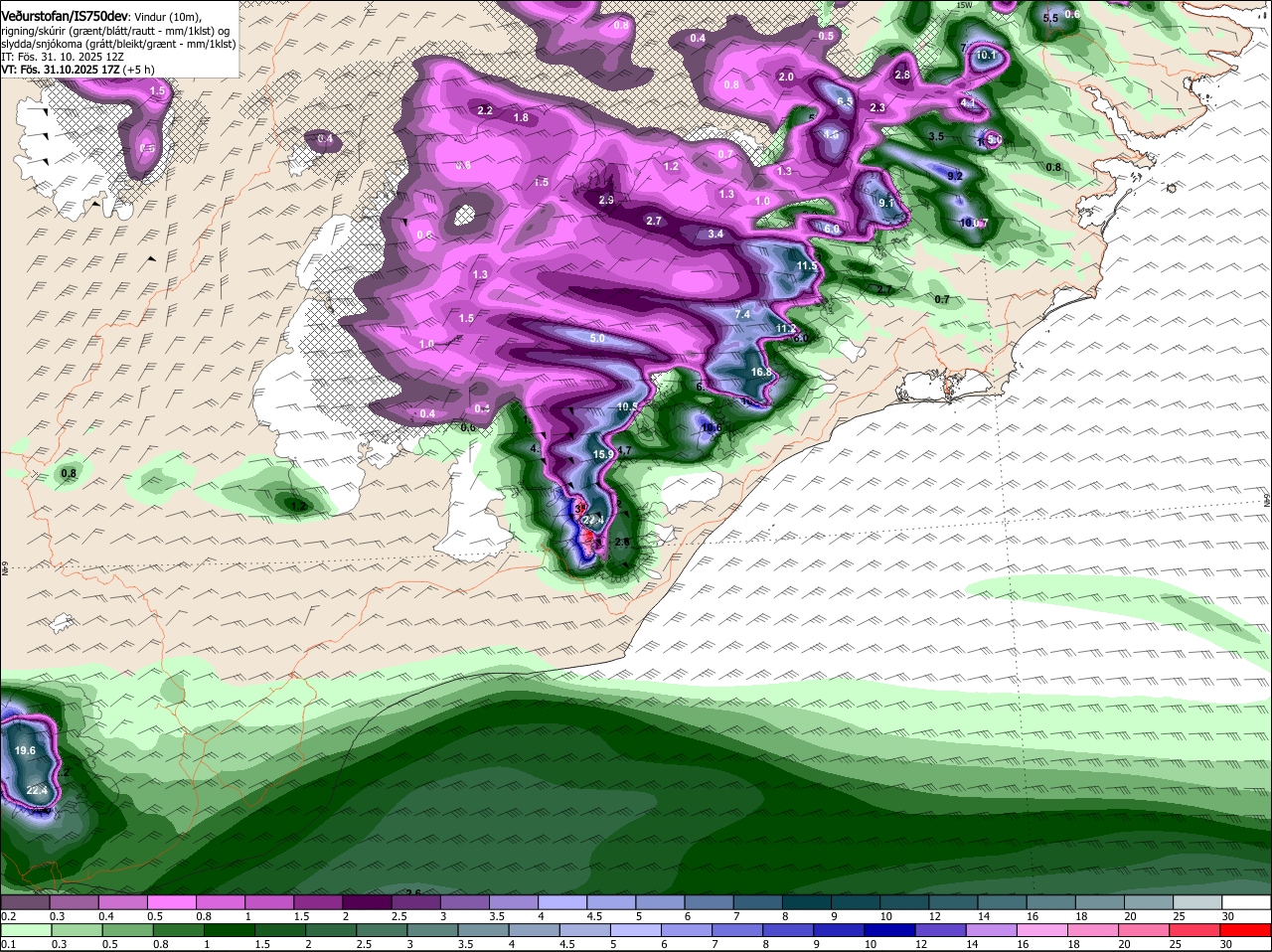Select the upper legend swatch labeled 0.5

click(x=171, y=902)
